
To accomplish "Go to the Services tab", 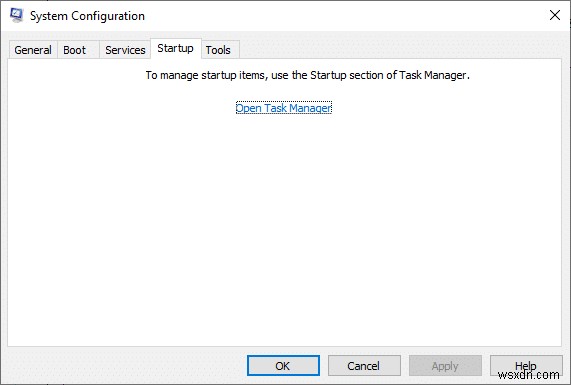I will pyautogui.click(x=125, y=50).
